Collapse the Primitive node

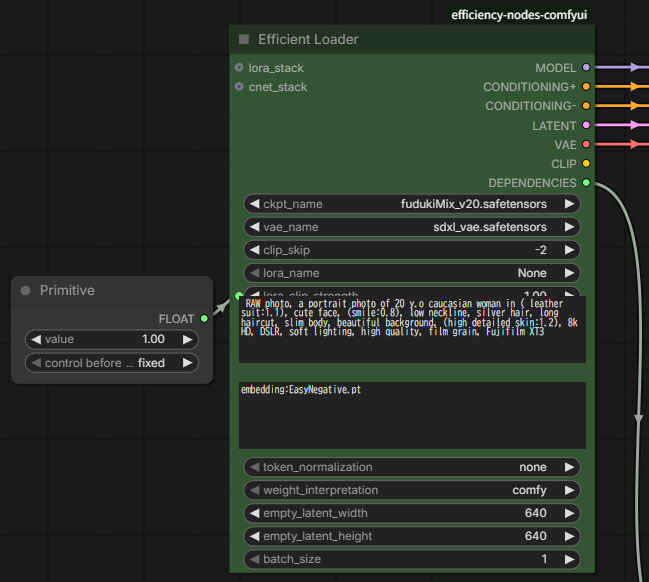pyautogui.click(x=26, y=290)
